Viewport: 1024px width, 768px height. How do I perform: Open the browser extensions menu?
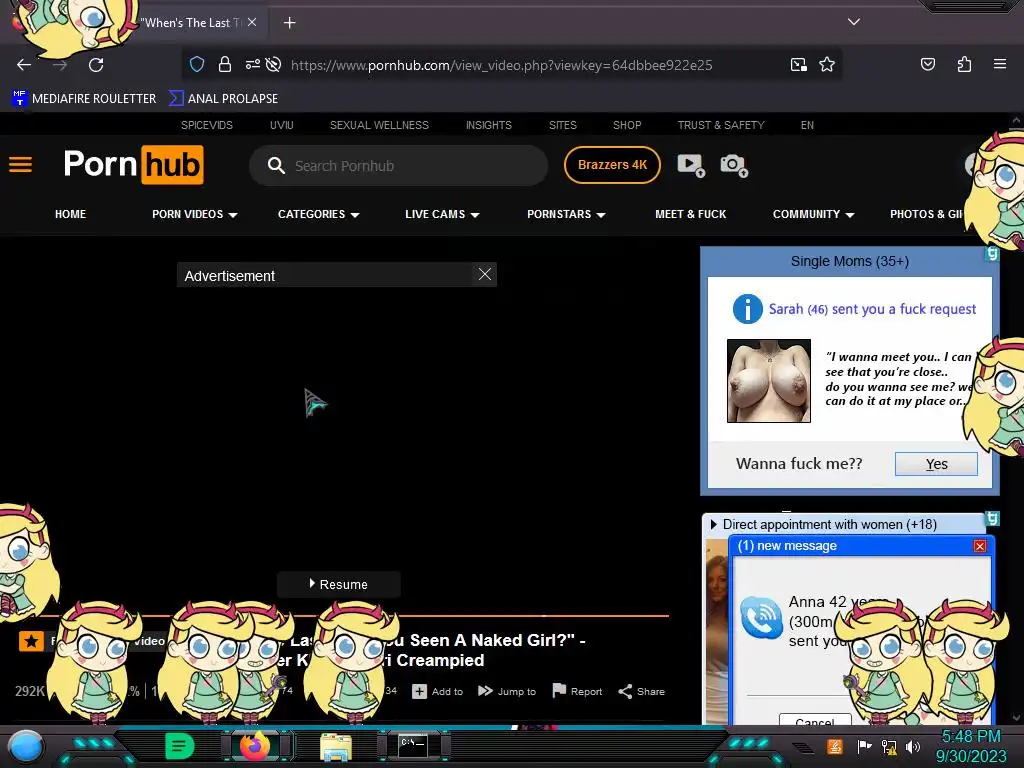[x=964, y=64]
